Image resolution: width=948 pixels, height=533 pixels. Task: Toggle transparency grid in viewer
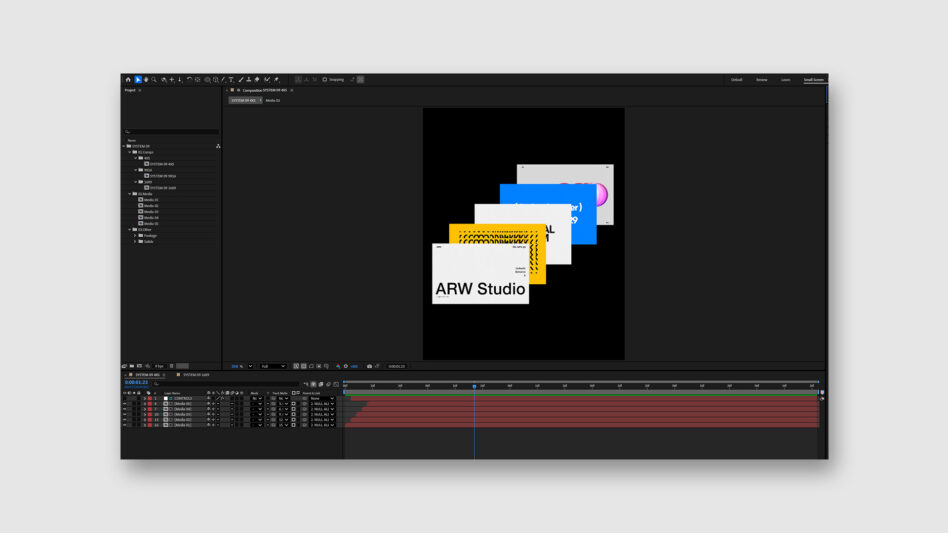[304, 366]
